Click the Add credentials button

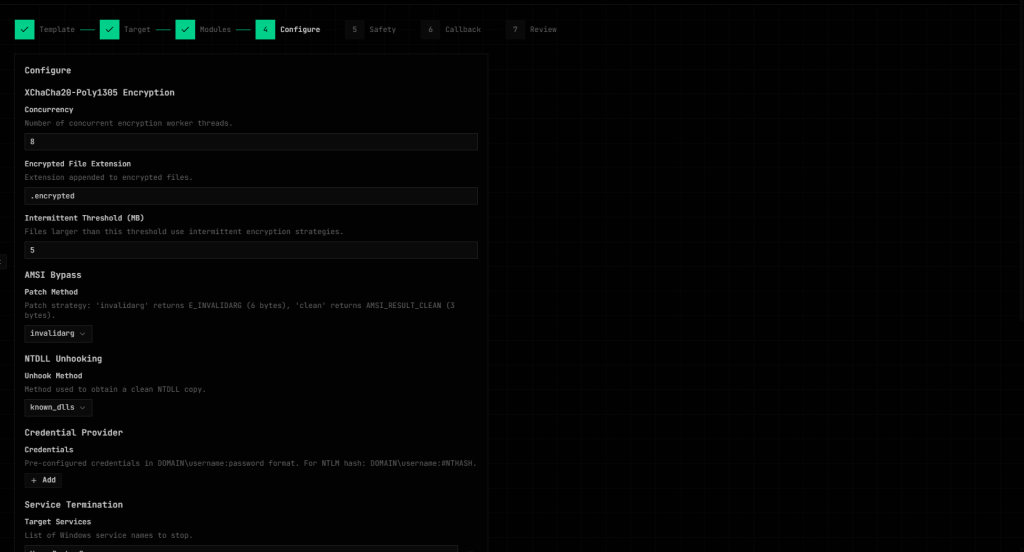[x=43, y=480]
